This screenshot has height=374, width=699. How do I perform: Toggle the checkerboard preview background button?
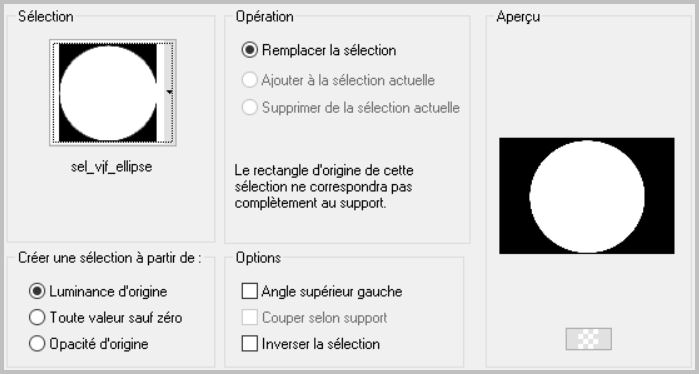pos(588,339)
